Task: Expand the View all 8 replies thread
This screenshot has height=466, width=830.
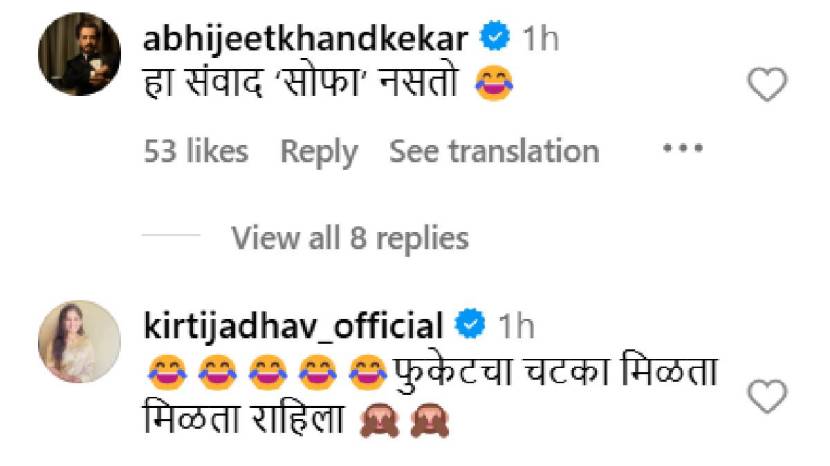Action: pos(350,238)
